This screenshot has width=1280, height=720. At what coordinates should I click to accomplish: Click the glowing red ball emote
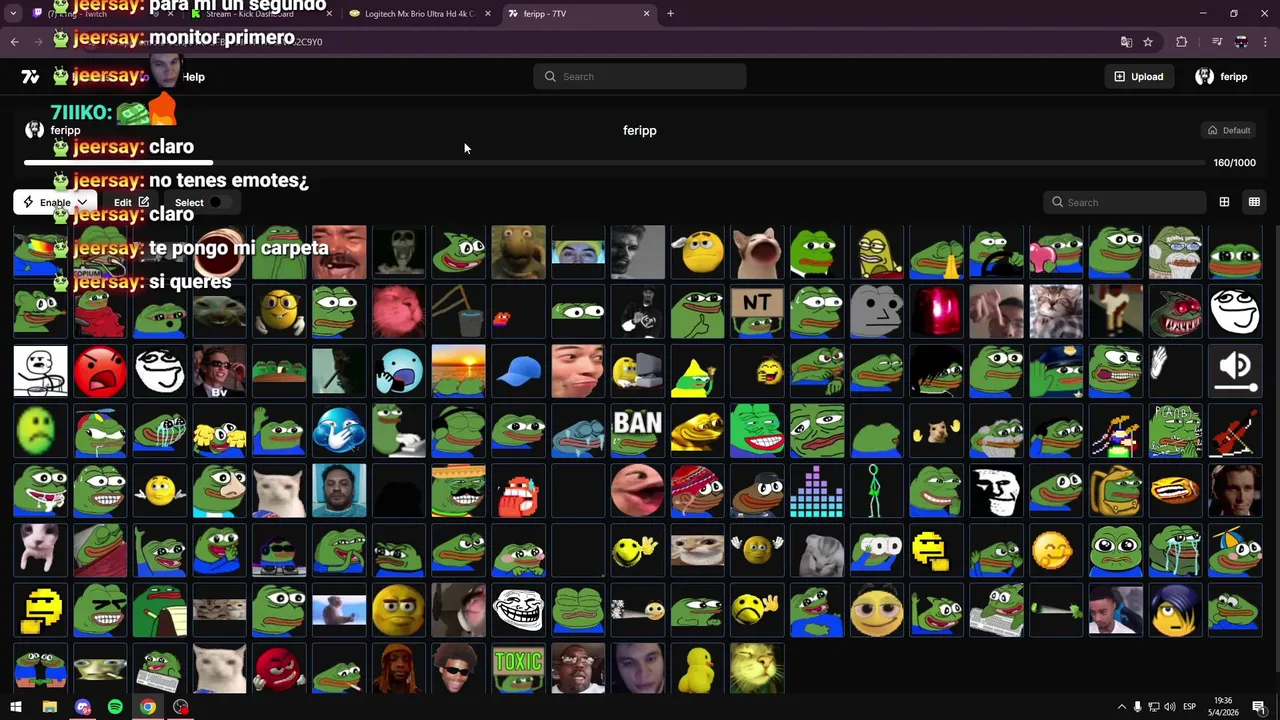pyautogui.click(x=936, y=311)
